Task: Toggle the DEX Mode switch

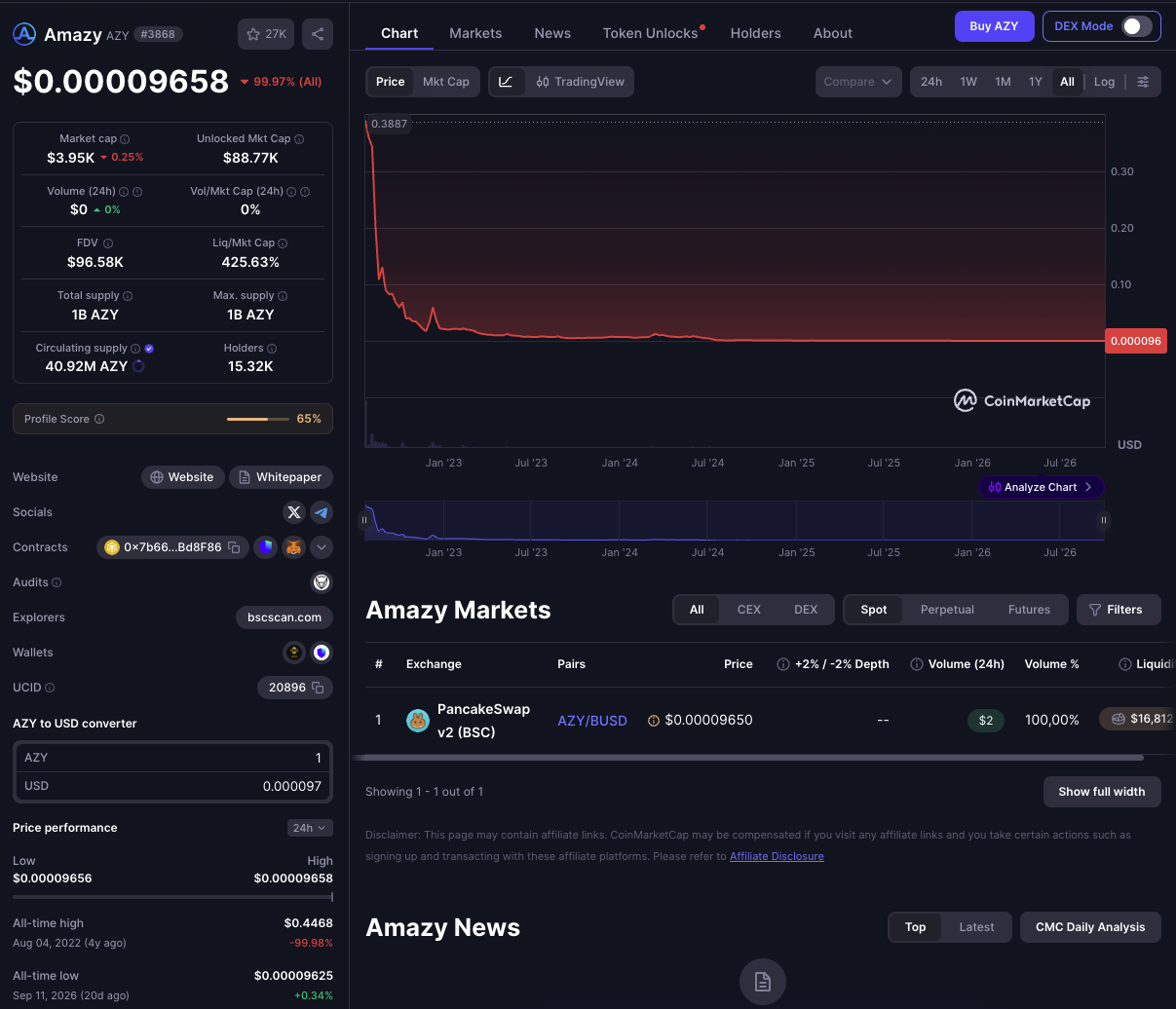Action: pyautogui.click(x=1136, y=26)
